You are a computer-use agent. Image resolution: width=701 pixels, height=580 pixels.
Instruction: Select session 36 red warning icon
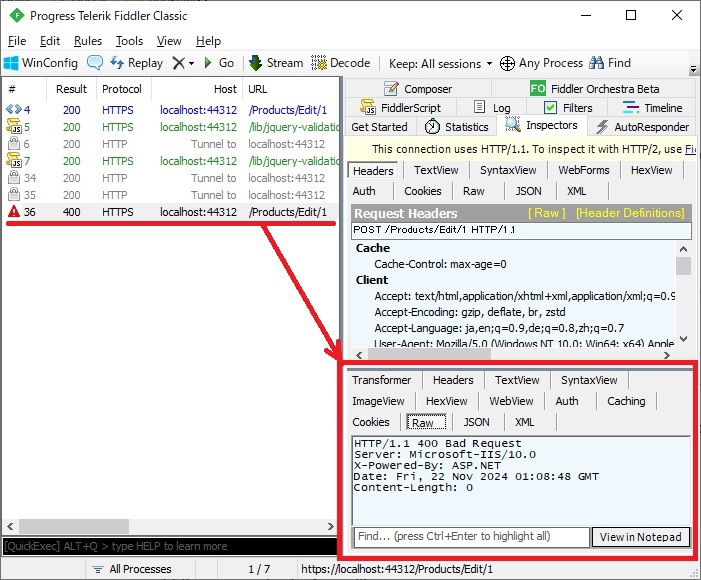coord(14,211)
